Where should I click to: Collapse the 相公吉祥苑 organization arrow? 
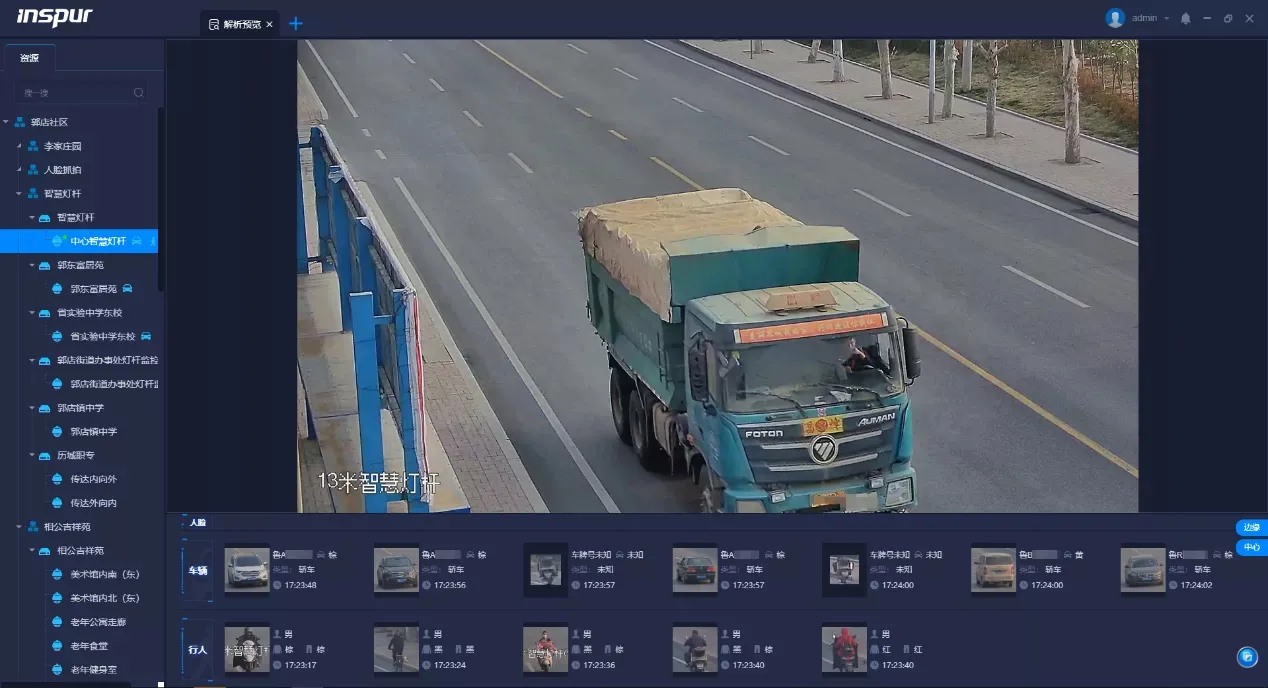tap(18, 527)
